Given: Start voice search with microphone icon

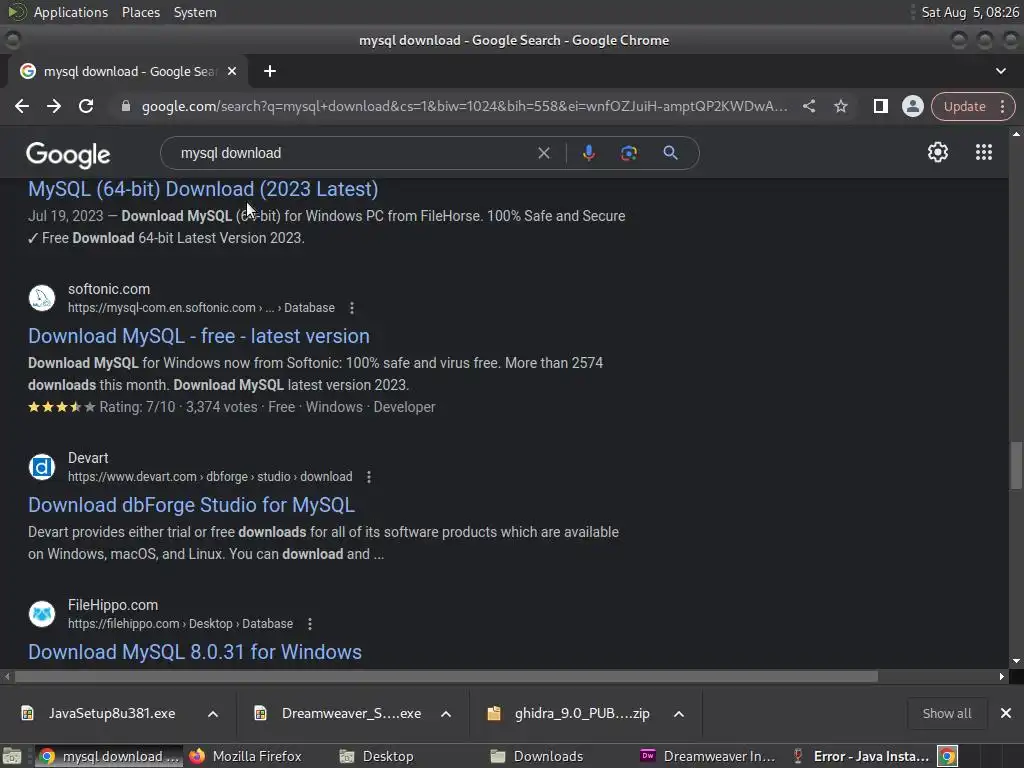Looking at the screenshot, I should pos(588,153).
